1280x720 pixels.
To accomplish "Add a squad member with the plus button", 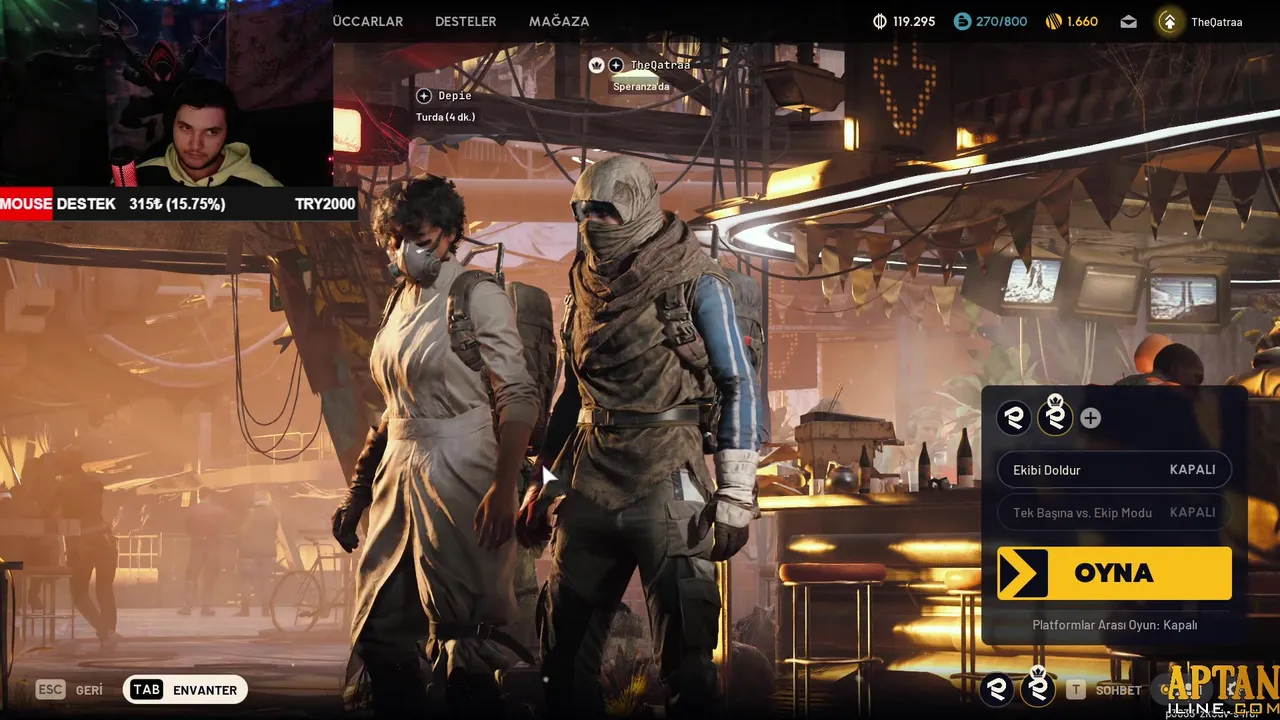I will pos(1090,418).
